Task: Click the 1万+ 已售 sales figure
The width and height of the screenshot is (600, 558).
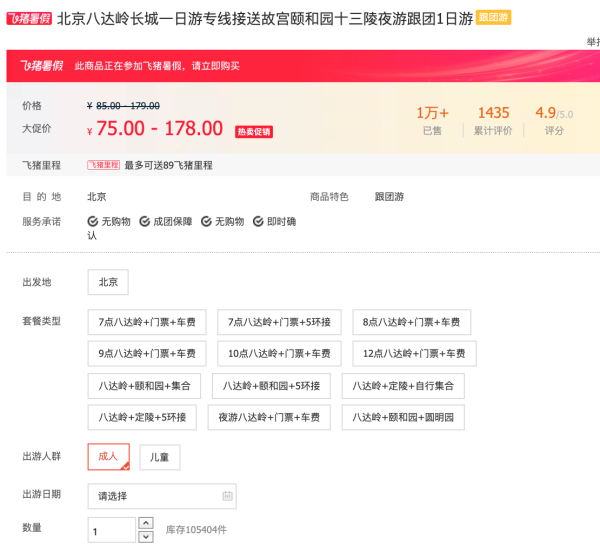Action: coord(432,121)
